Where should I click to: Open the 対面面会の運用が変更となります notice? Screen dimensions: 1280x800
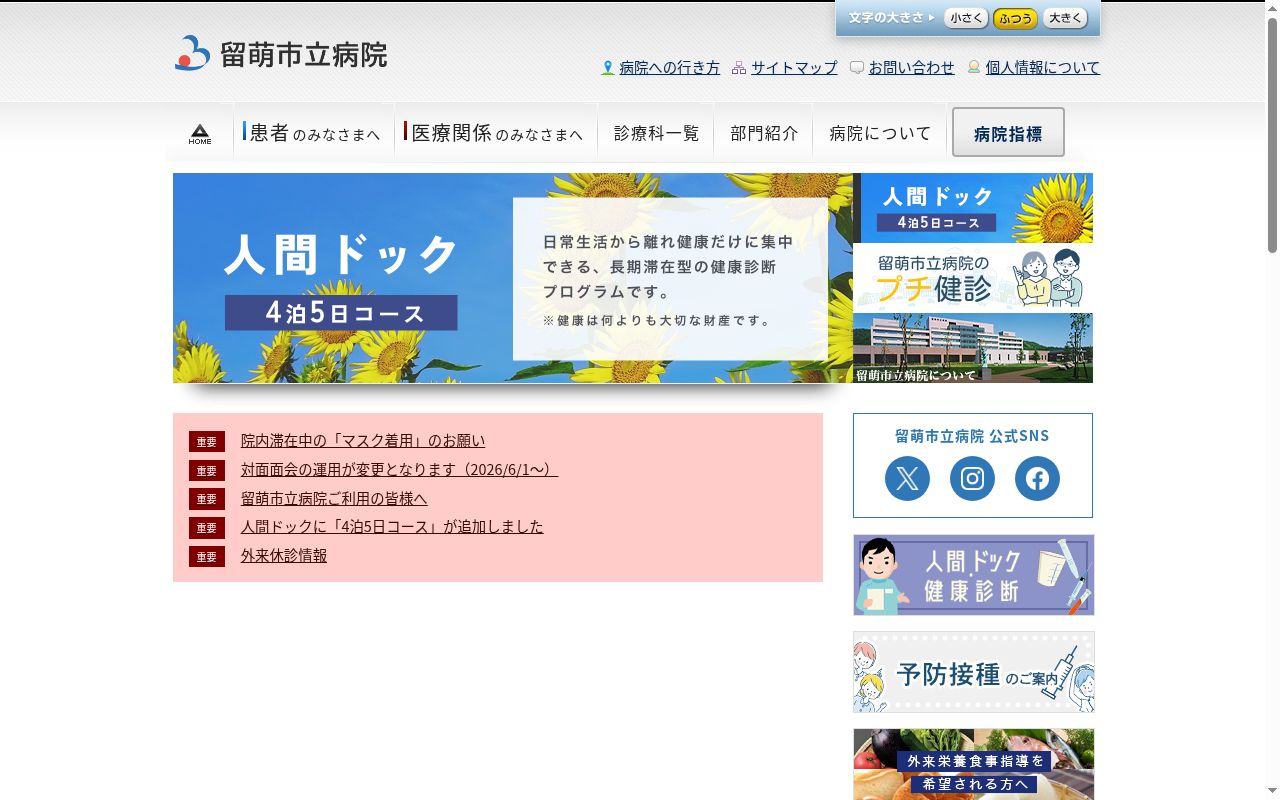click(x=399, y=470)
